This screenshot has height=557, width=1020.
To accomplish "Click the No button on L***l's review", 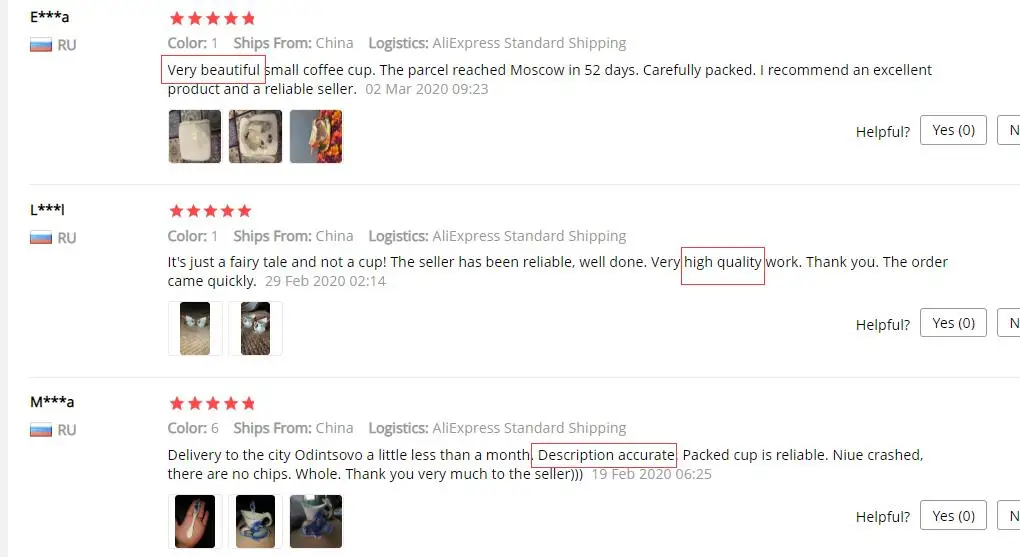I will click(1009, 323).
